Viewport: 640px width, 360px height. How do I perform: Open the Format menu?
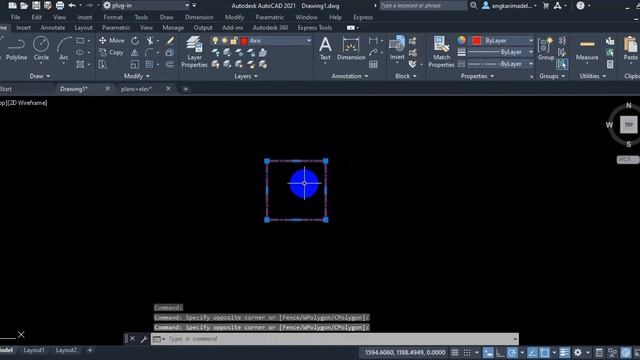(x=113, y=17)
